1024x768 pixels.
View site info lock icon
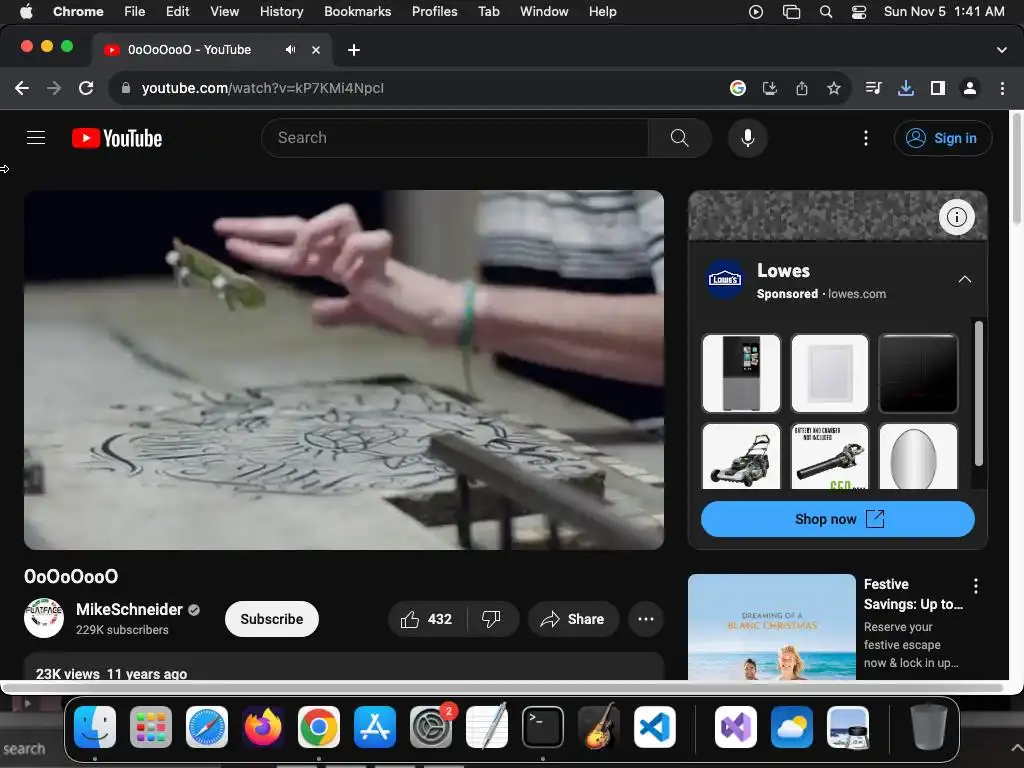click(x=126, y=88)
